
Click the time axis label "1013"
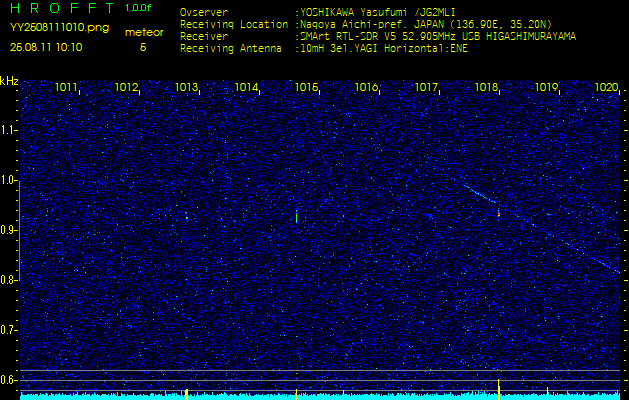(x=185, y=87)
